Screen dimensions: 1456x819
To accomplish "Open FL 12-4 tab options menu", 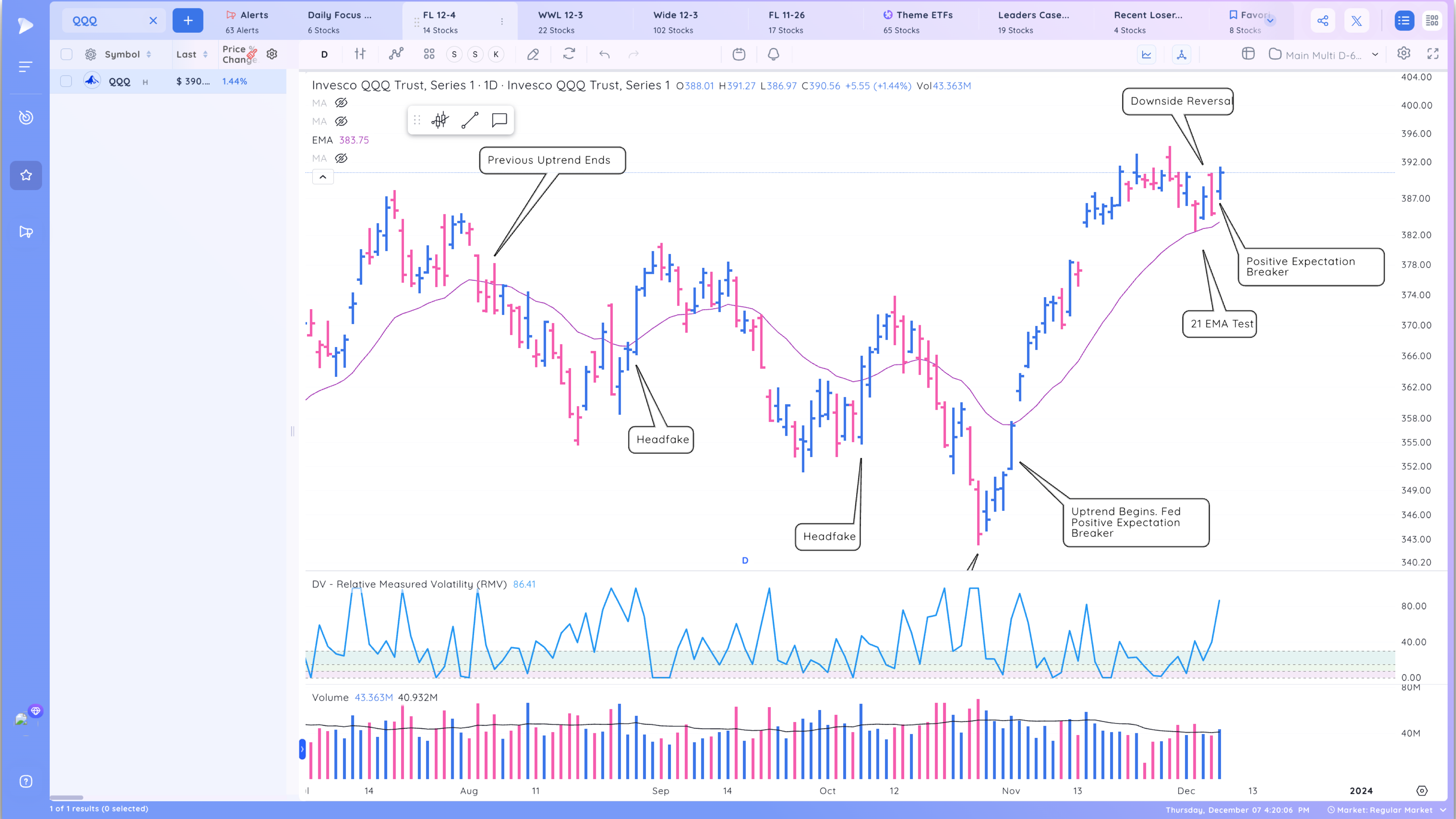I will click(502, 21).
